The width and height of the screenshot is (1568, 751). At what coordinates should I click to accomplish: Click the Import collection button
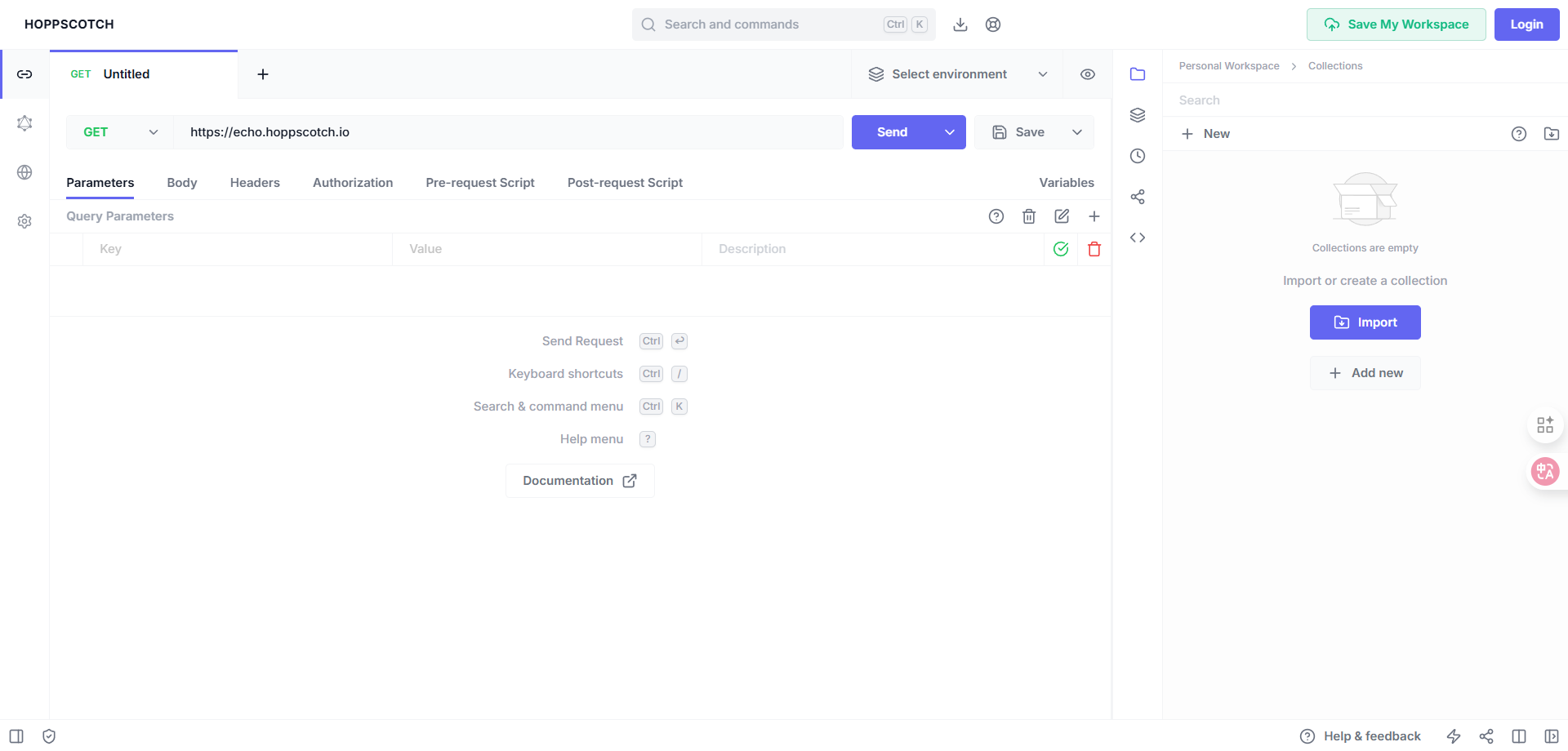1365,322
